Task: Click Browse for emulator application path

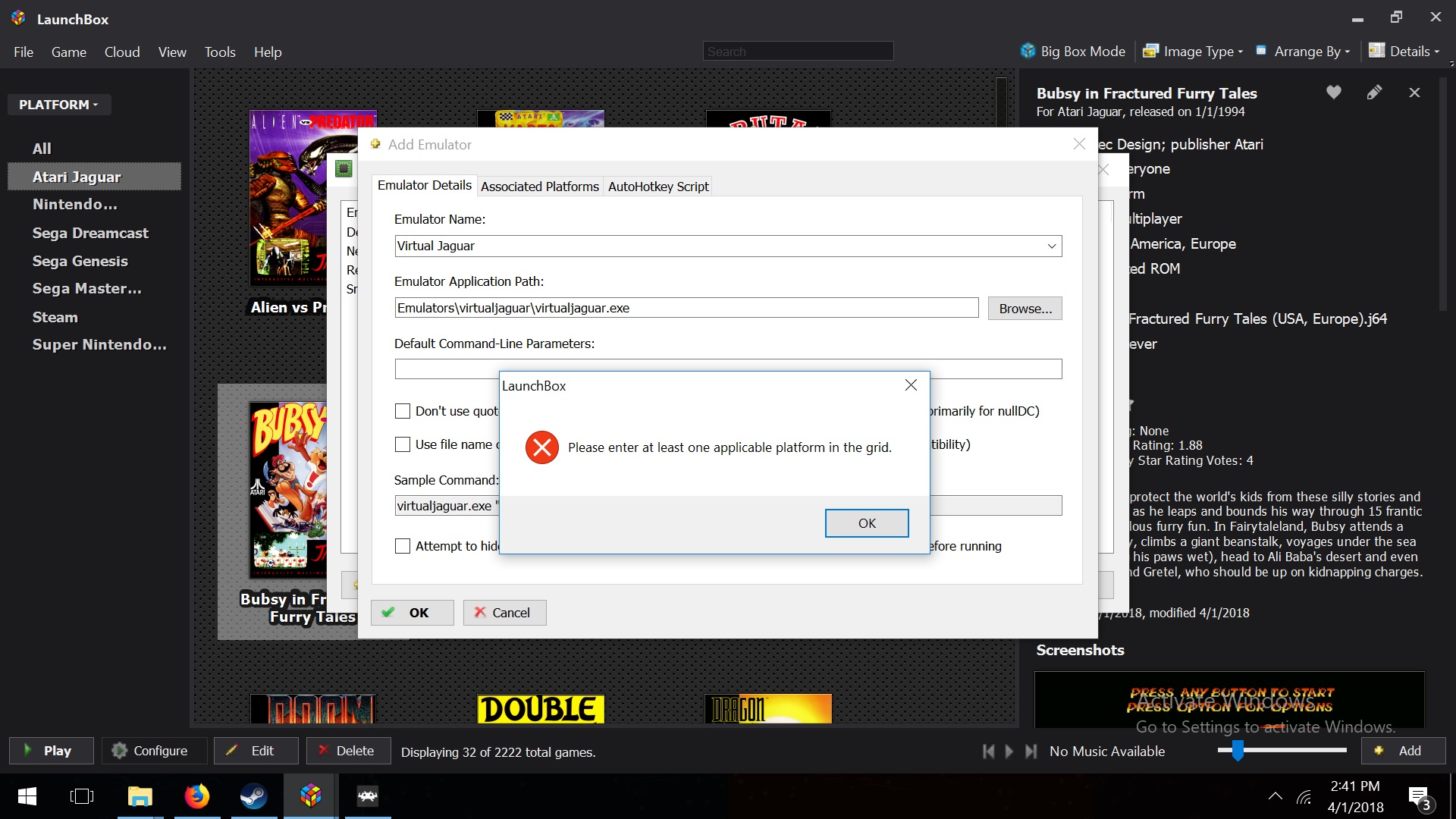Action: tap(1025, 309)
